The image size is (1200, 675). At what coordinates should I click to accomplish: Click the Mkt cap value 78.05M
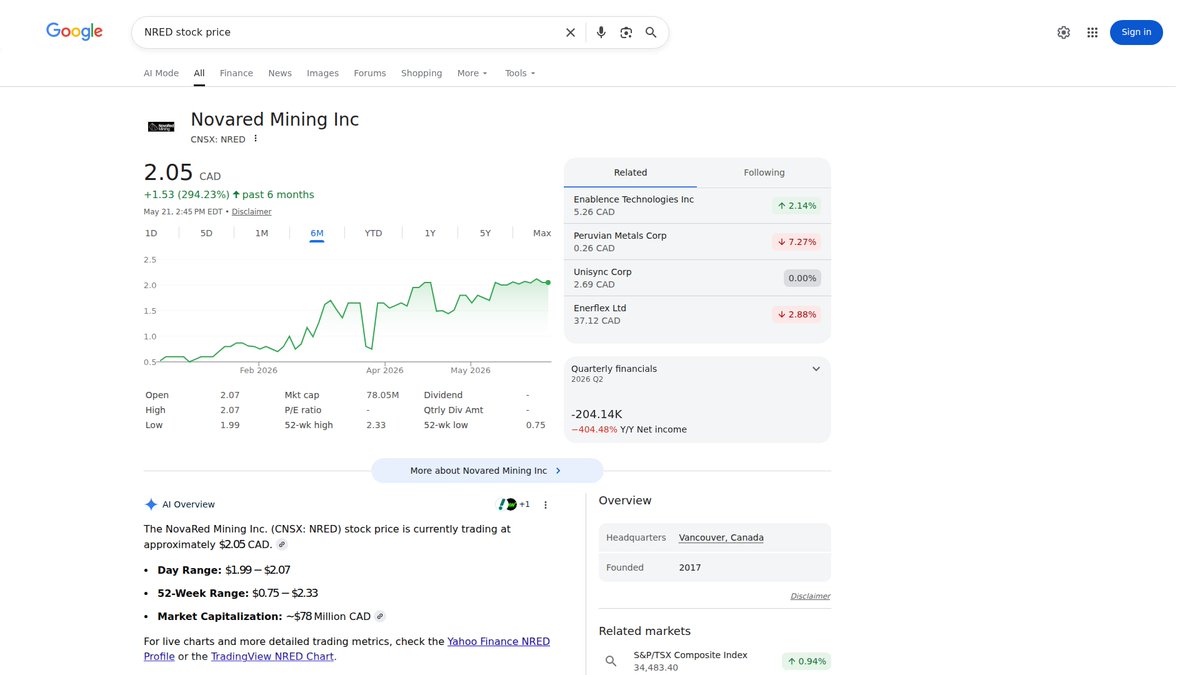click(383, 395)
